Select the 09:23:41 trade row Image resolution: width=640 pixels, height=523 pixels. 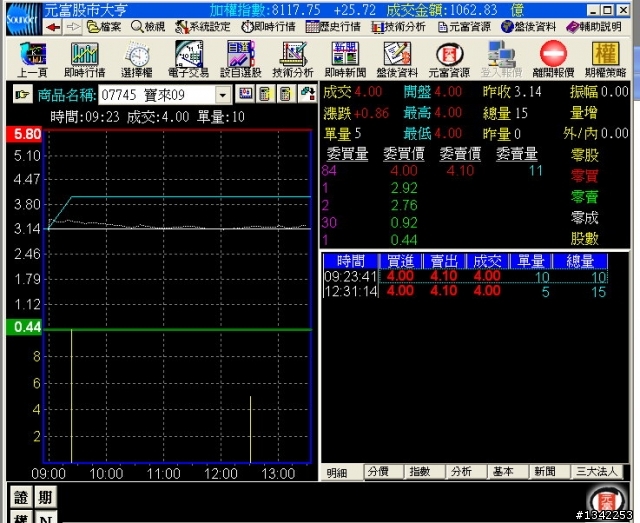[x=465, y=276]
